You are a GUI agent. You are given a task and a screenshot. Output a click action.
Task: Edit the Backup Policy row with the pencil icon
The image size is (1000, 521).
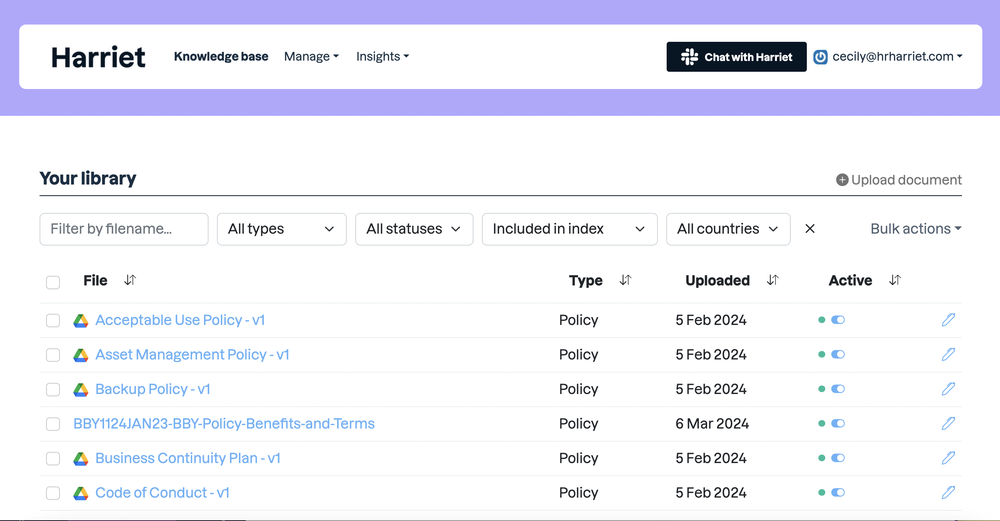(x=948, y=389)
